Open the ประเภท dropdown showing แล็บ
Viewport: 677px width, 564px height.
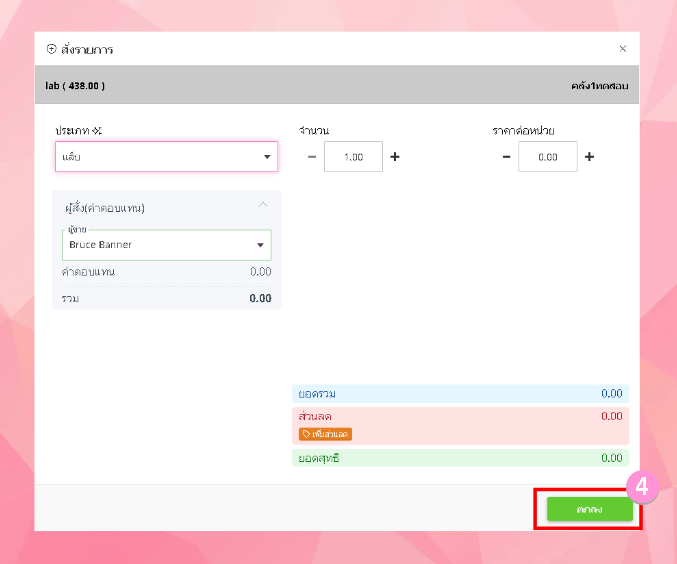point(166,156)
